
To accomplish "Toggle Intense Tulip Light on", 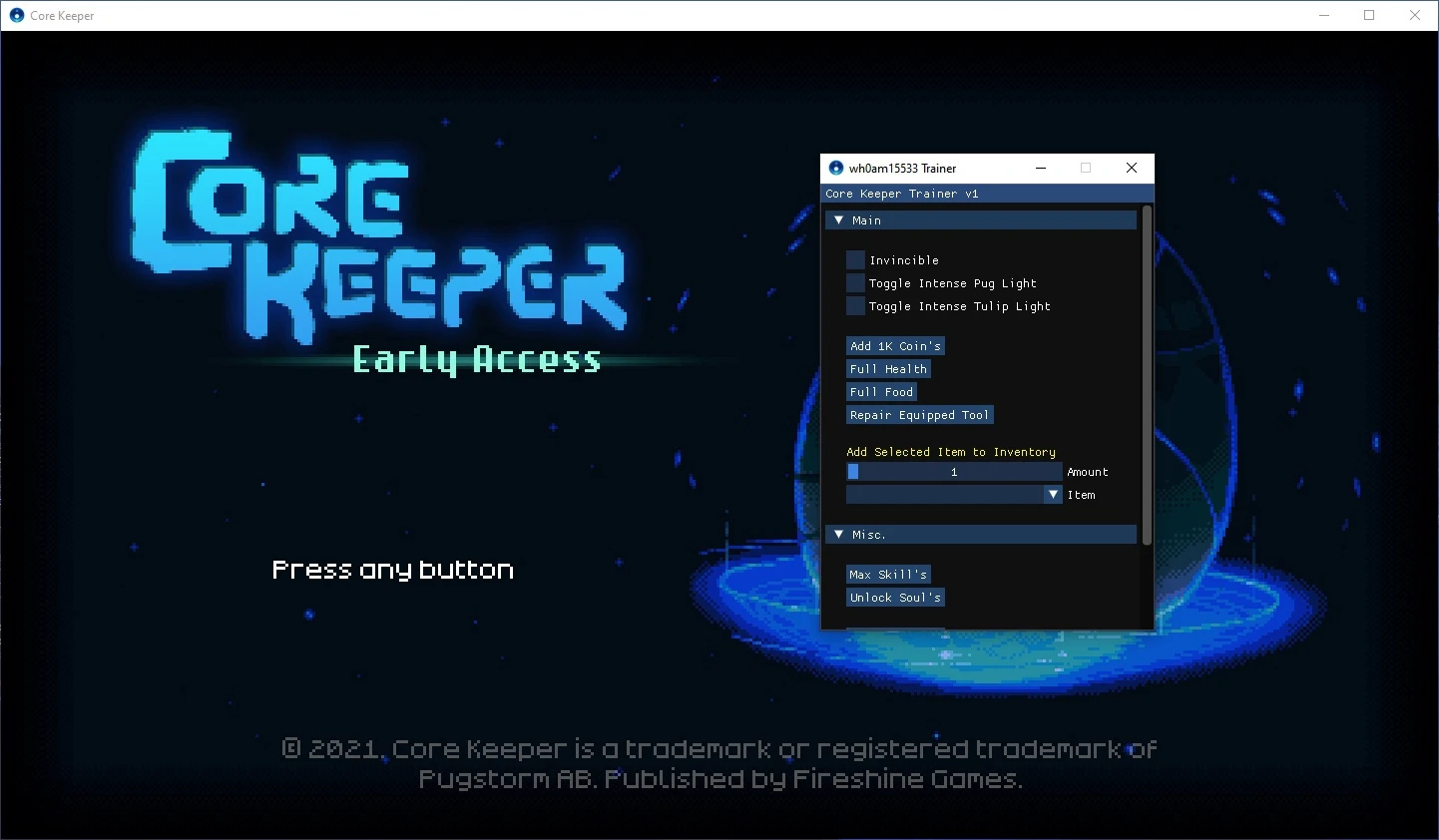I will (855, 305).
